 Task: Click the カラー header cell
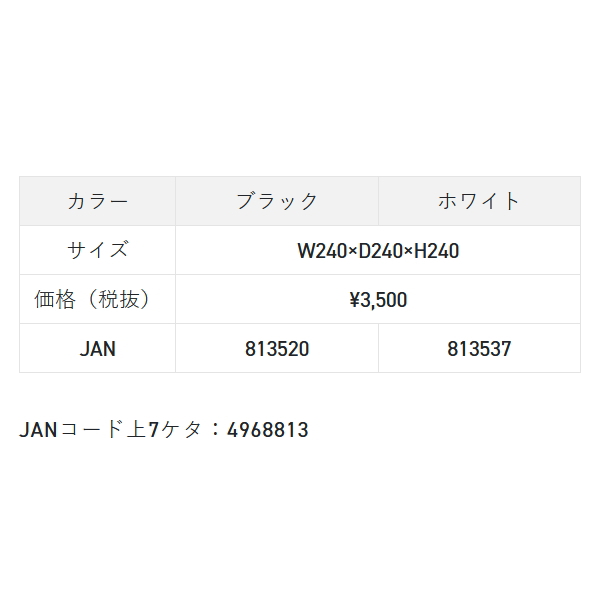[97, 201]
